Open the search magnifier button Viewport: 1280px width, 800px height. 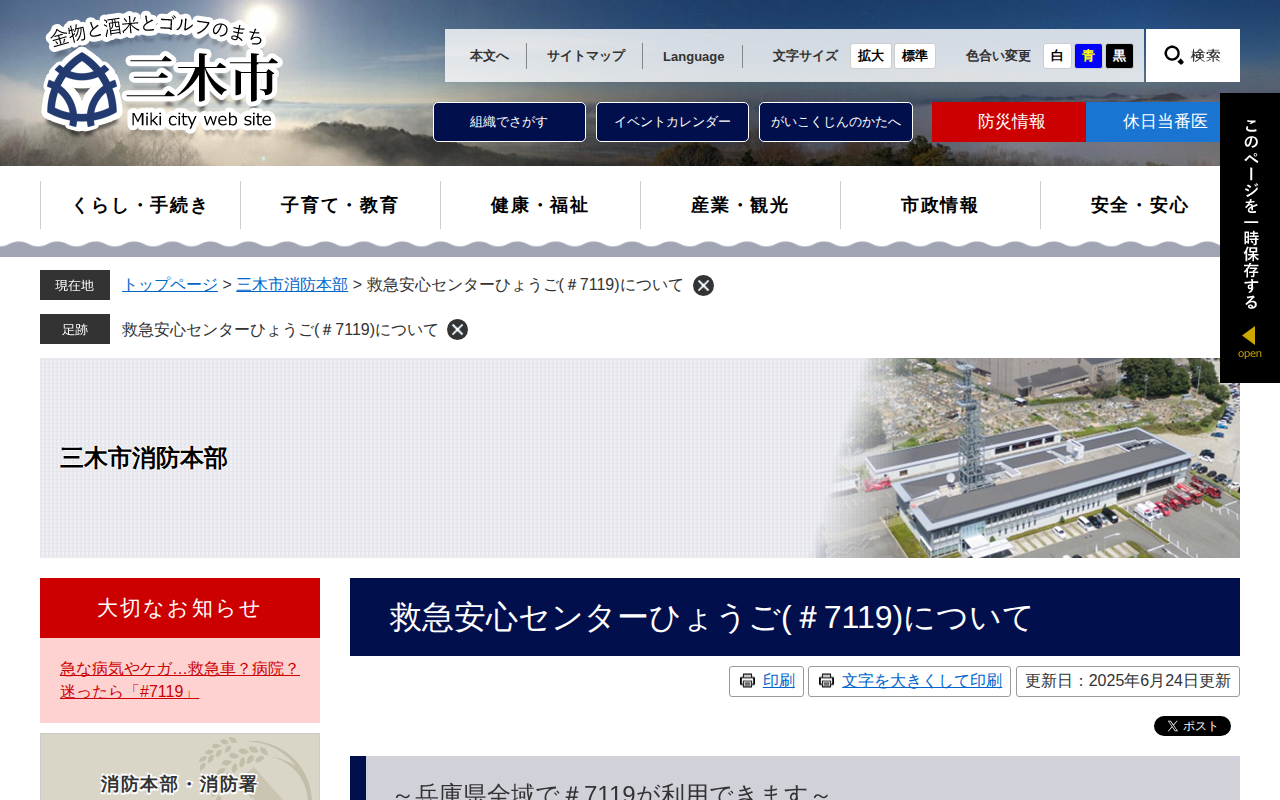(1193, 55)
